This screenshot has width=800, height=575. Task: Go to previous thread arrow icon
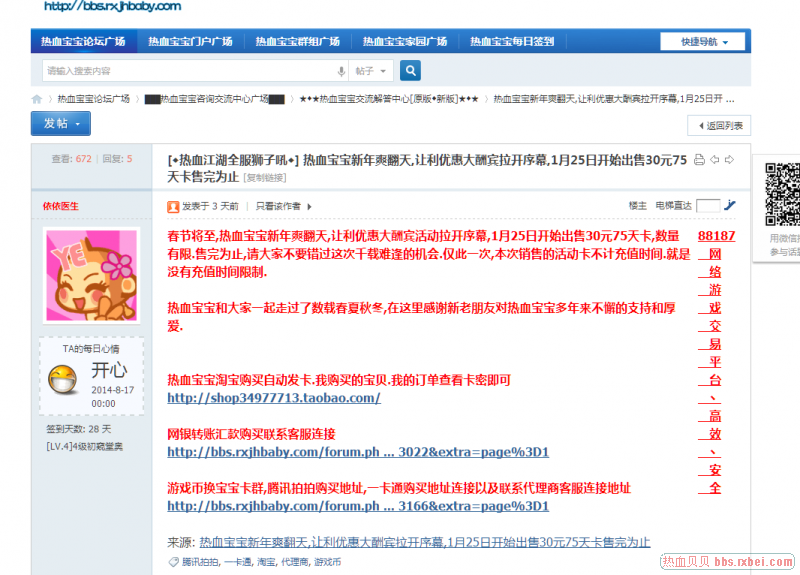[x=714, y=160]
